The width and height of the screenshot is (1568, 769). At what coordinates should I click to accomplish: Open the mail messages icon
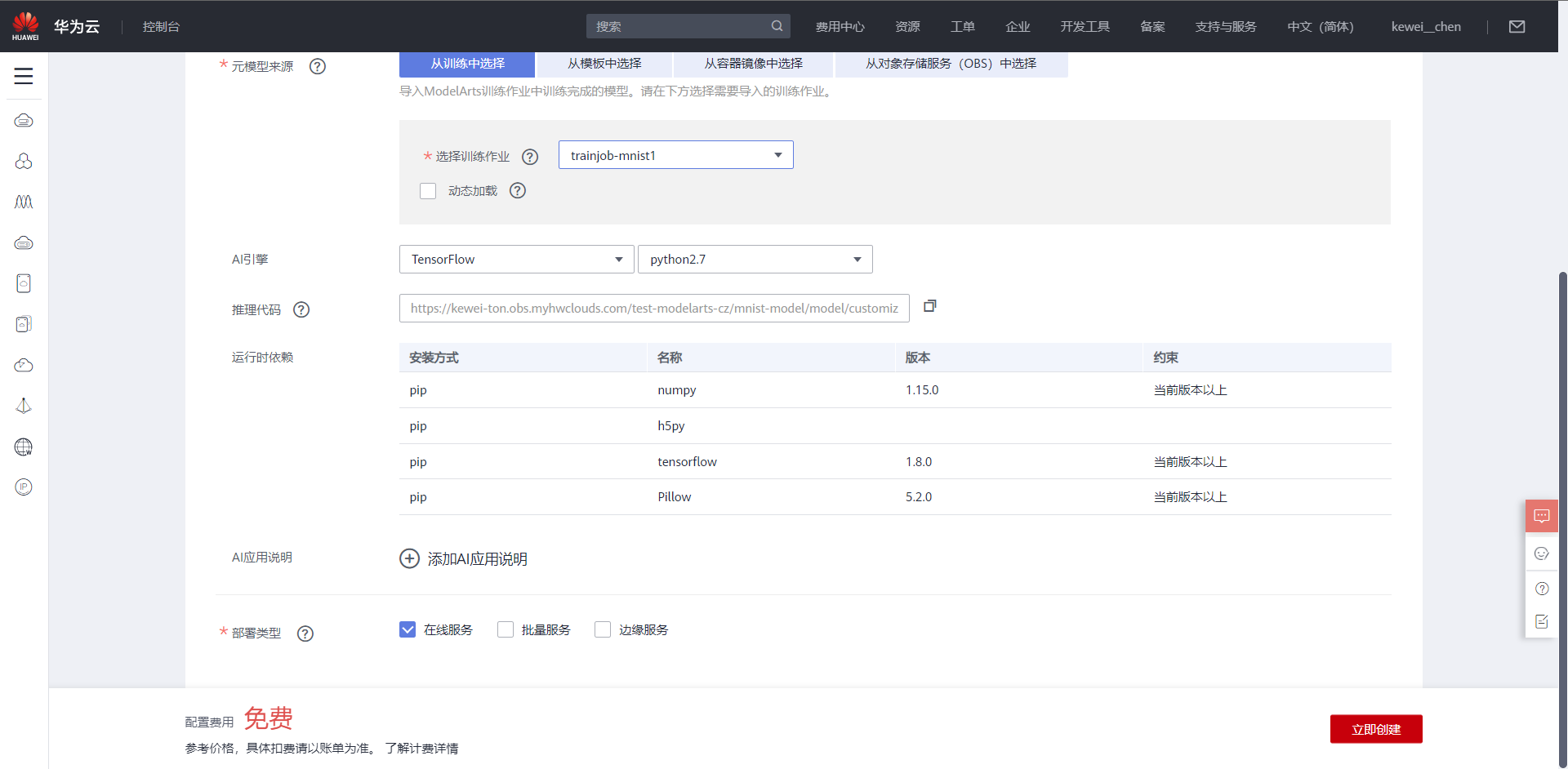[1517, 26]
